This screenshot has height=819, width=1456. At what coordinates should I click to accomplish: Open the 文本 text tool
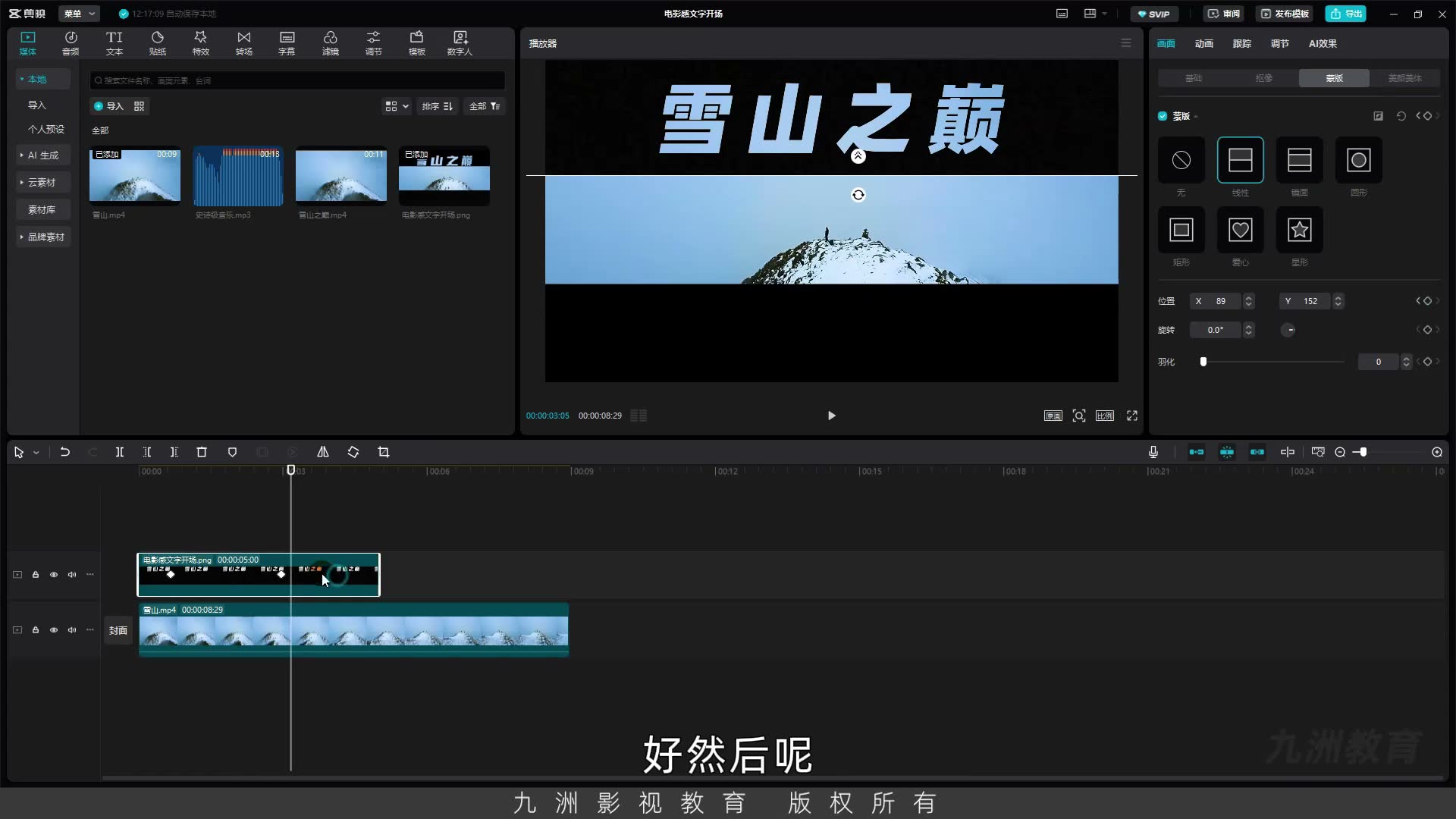pyautogui.click(x=114, y=43)
